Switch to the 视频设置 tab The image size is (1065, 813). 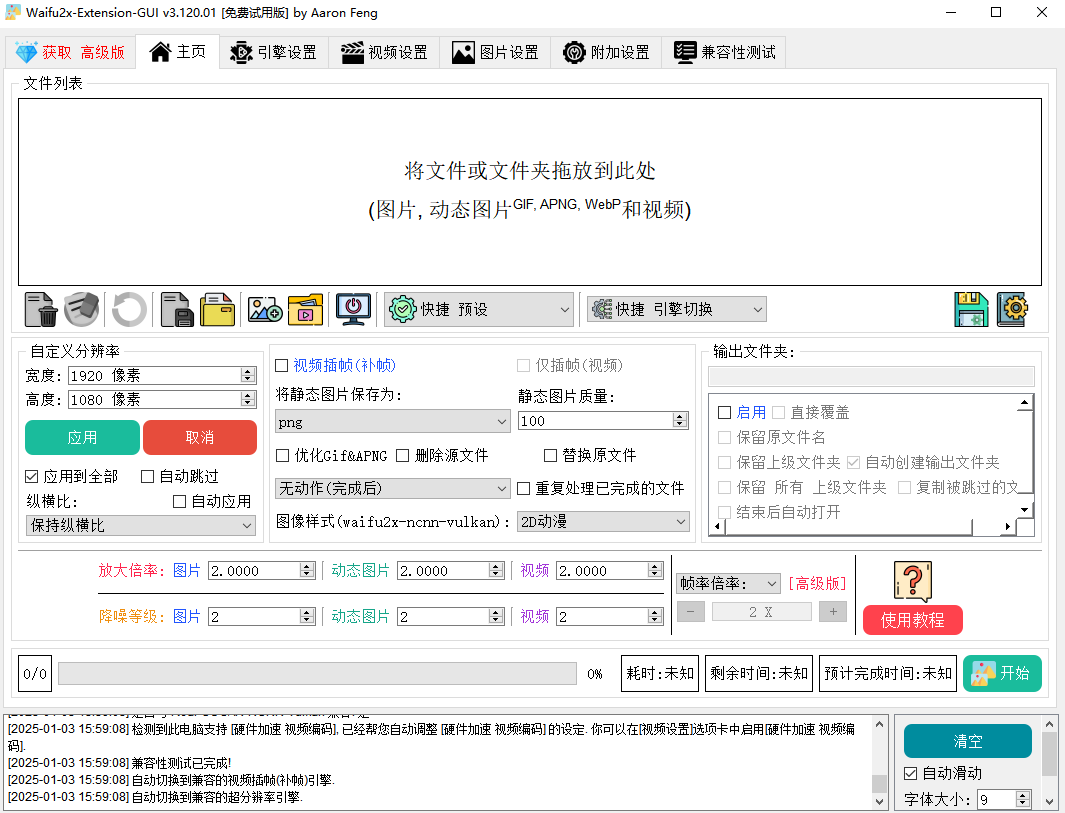384,51
